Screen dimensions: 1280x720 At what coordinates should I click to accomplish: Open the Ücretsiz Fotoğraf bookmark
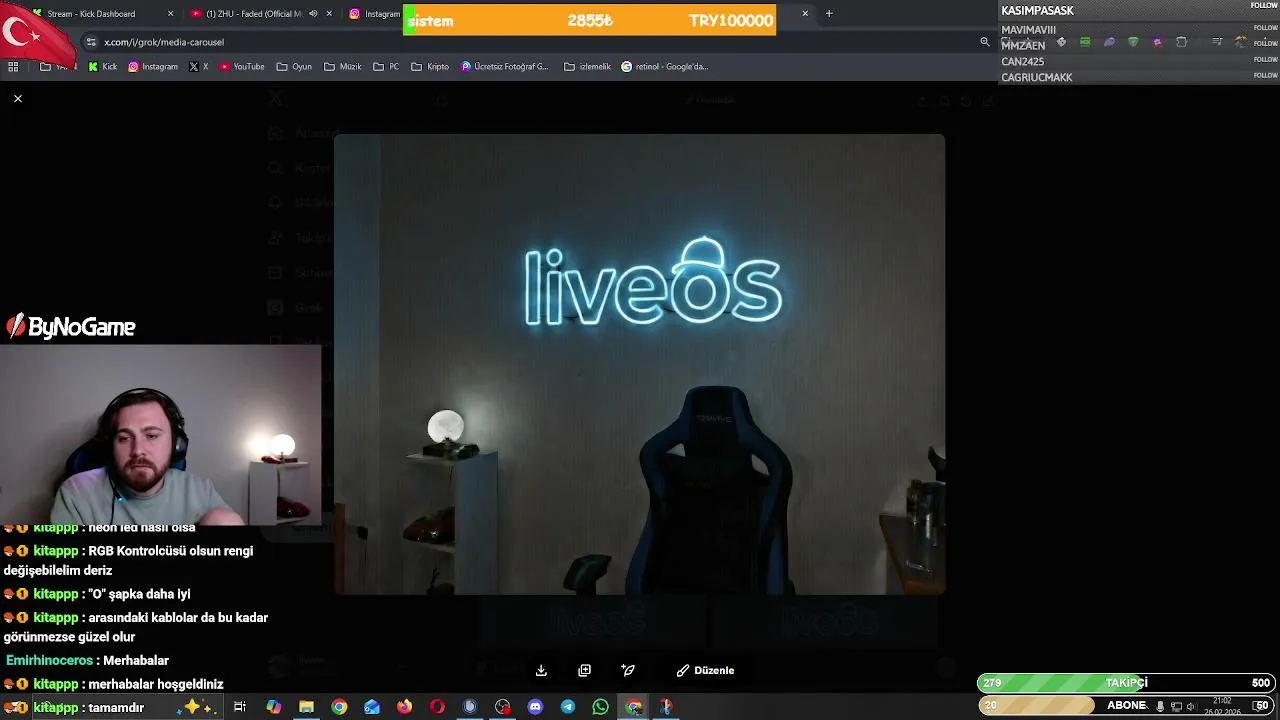[505, 67]
